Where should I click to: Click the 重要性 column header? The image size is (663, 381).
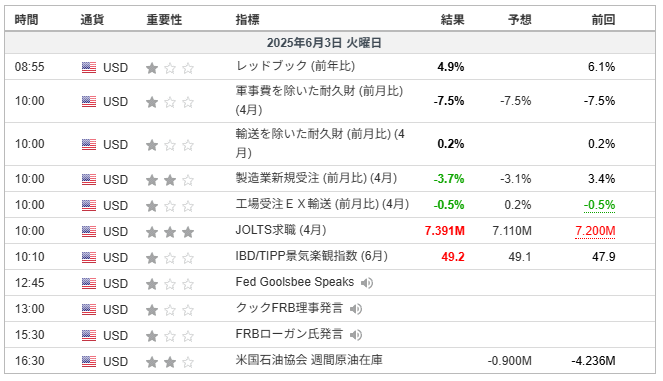pyautogui.click(x=164, y=19)
